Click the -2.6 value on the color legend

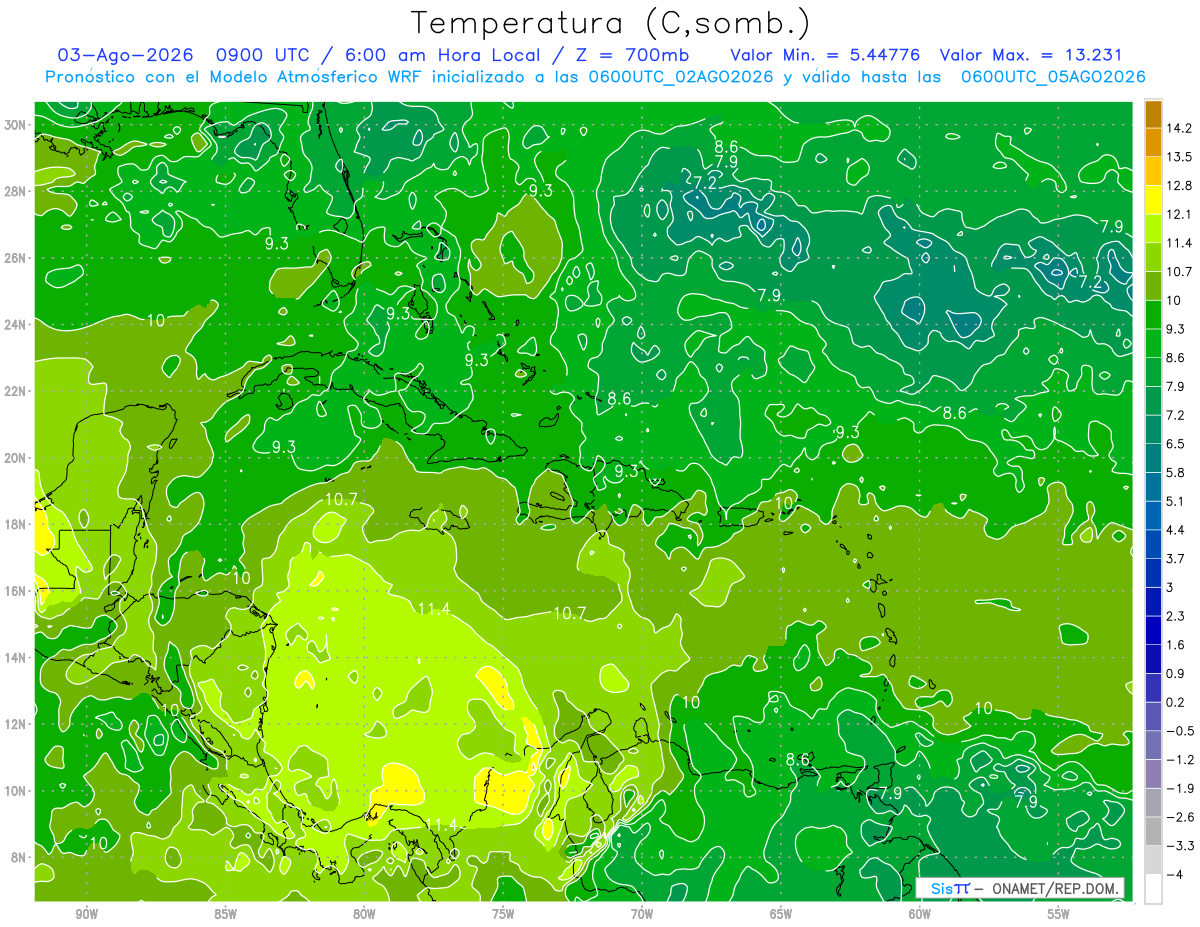click(x=1179, y=816)
